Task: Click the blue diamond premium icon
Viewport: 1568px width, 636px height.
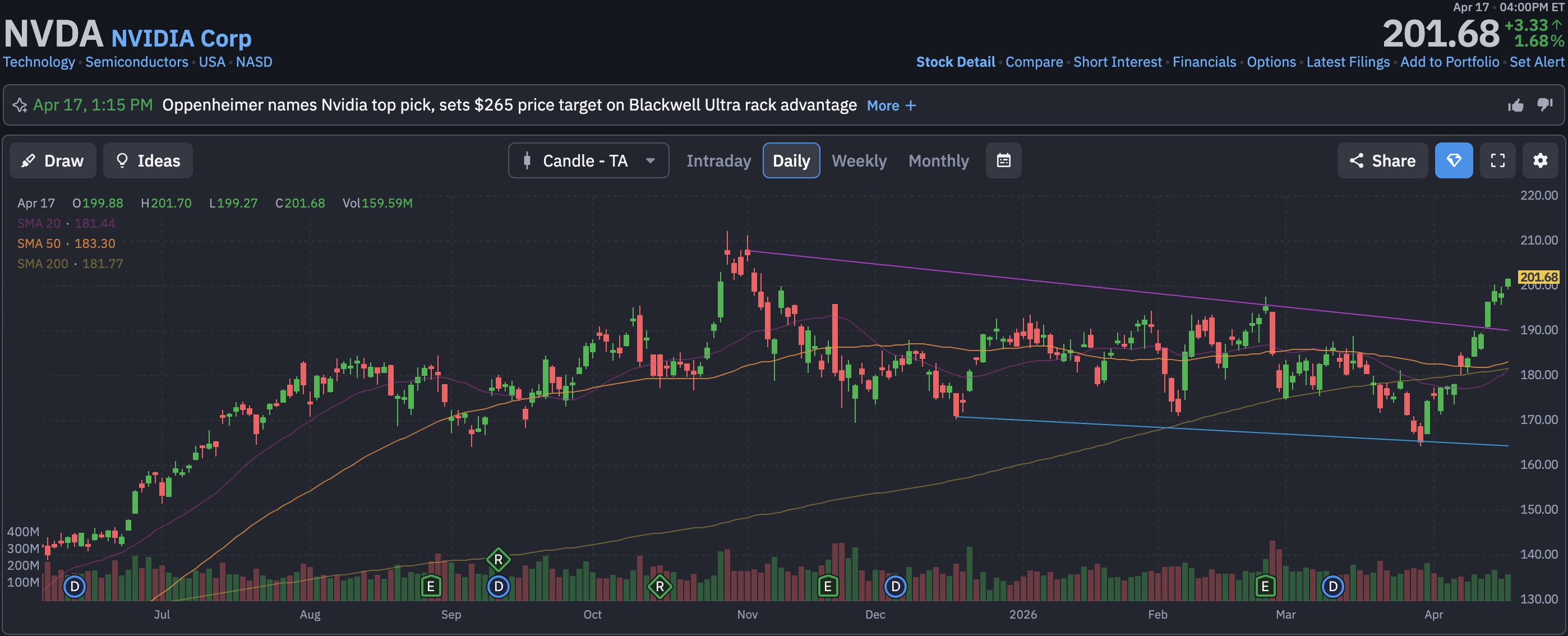Action: (x=1453, y=160)
